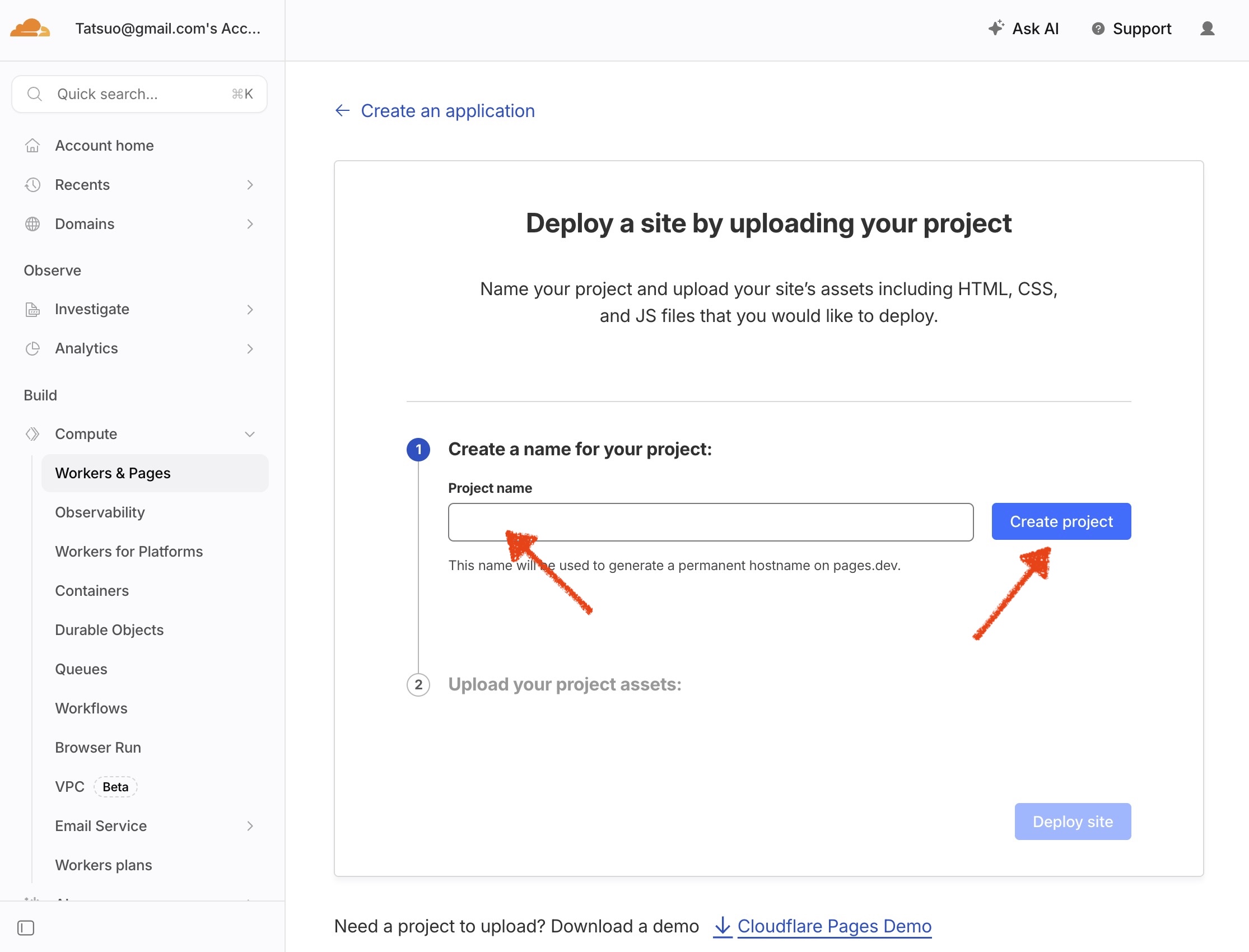This screenshot has height=952, width=1249.
Task: Open Workers & Pages
Action: tap(155, 473)
